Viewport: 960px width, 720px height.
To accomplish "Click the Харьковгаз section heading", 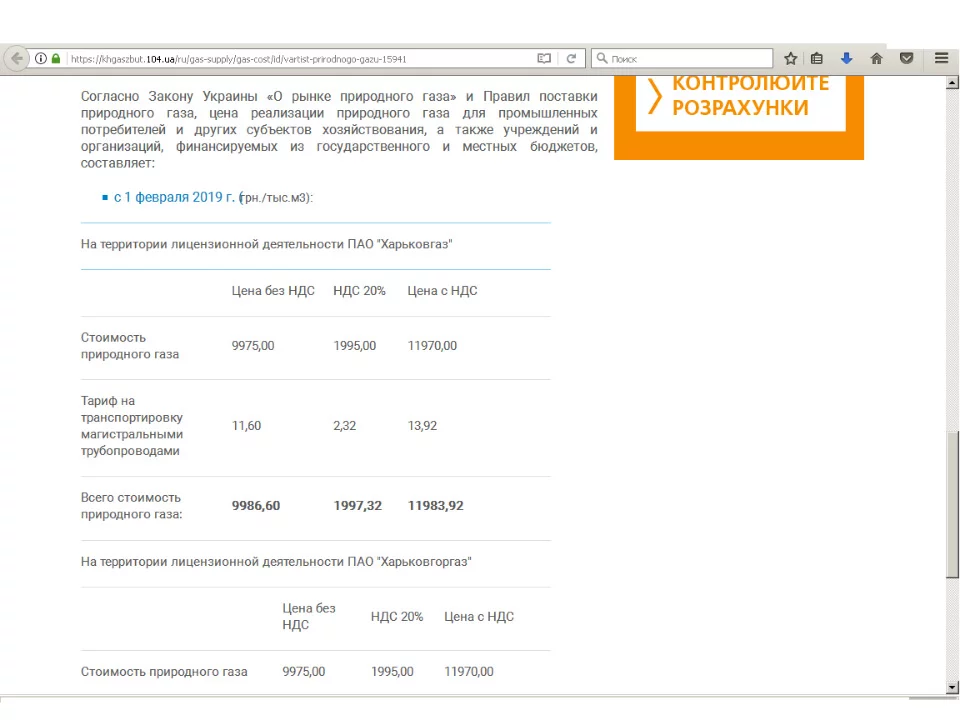I will point(266,244).
